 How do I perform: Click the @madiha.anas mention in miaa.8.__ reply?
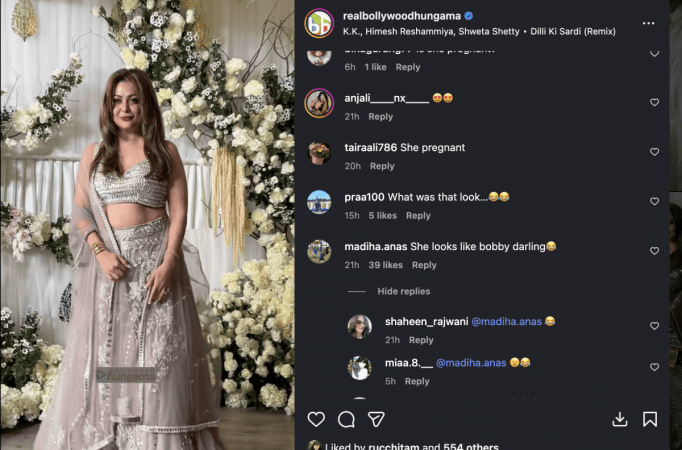[471, 362]
